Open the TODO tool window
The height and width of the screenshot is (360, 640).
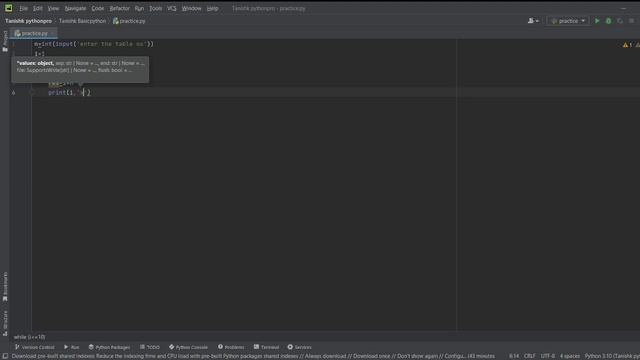click(x=150, y=347)
